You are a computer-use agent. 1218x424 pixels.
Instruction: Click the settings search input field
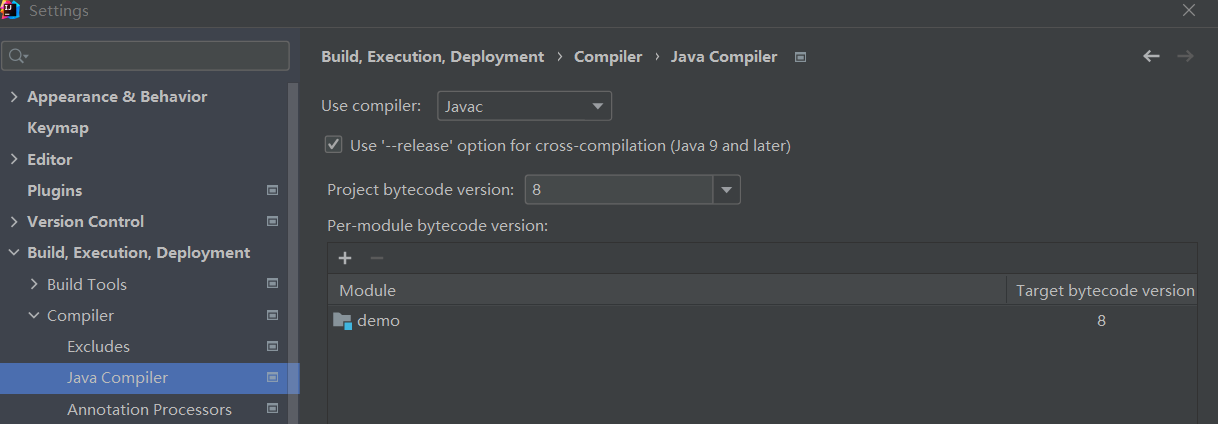pos(146,56)
